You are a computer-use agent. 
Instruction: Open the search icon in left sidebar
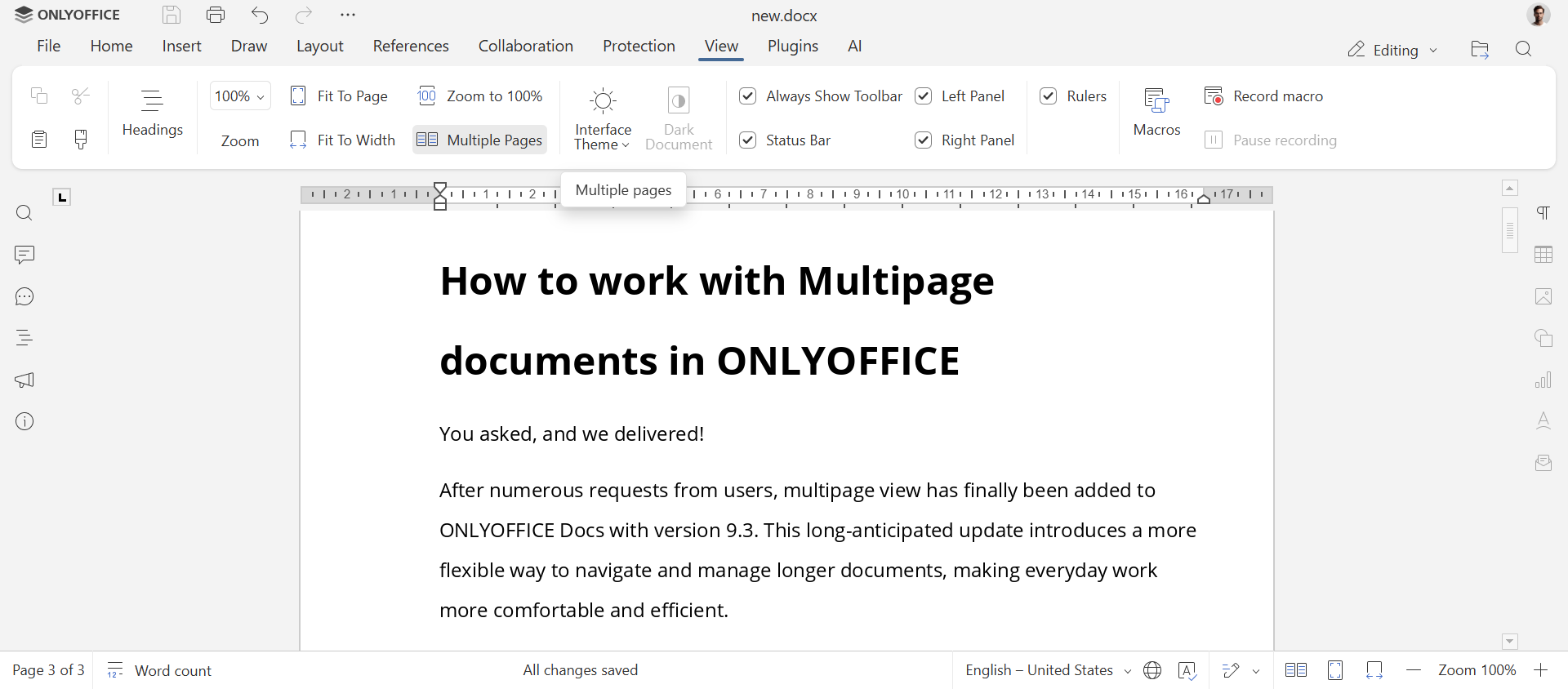[24, 213]
